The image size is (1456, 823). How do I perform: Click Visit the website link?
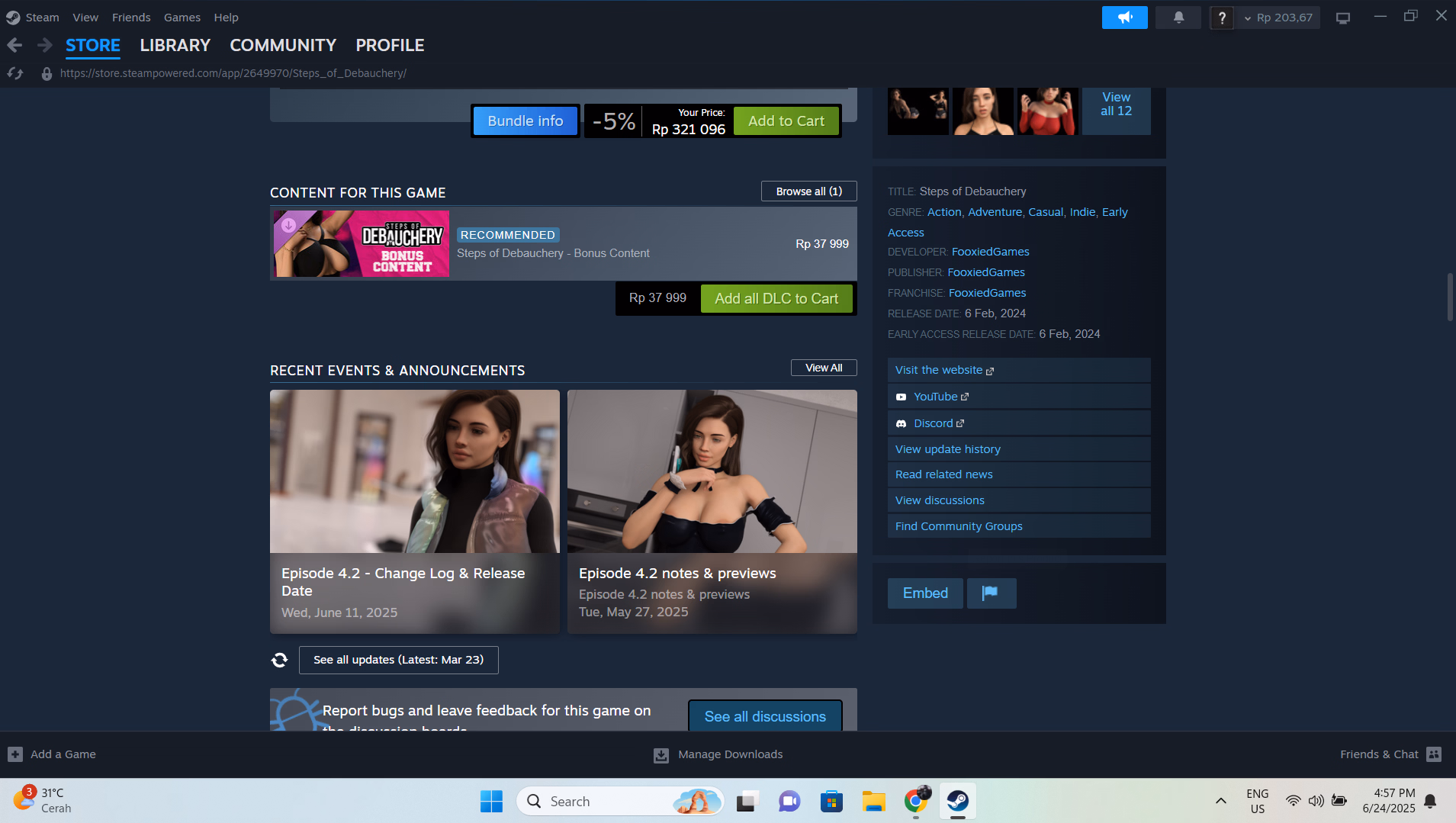point(1018,370)
